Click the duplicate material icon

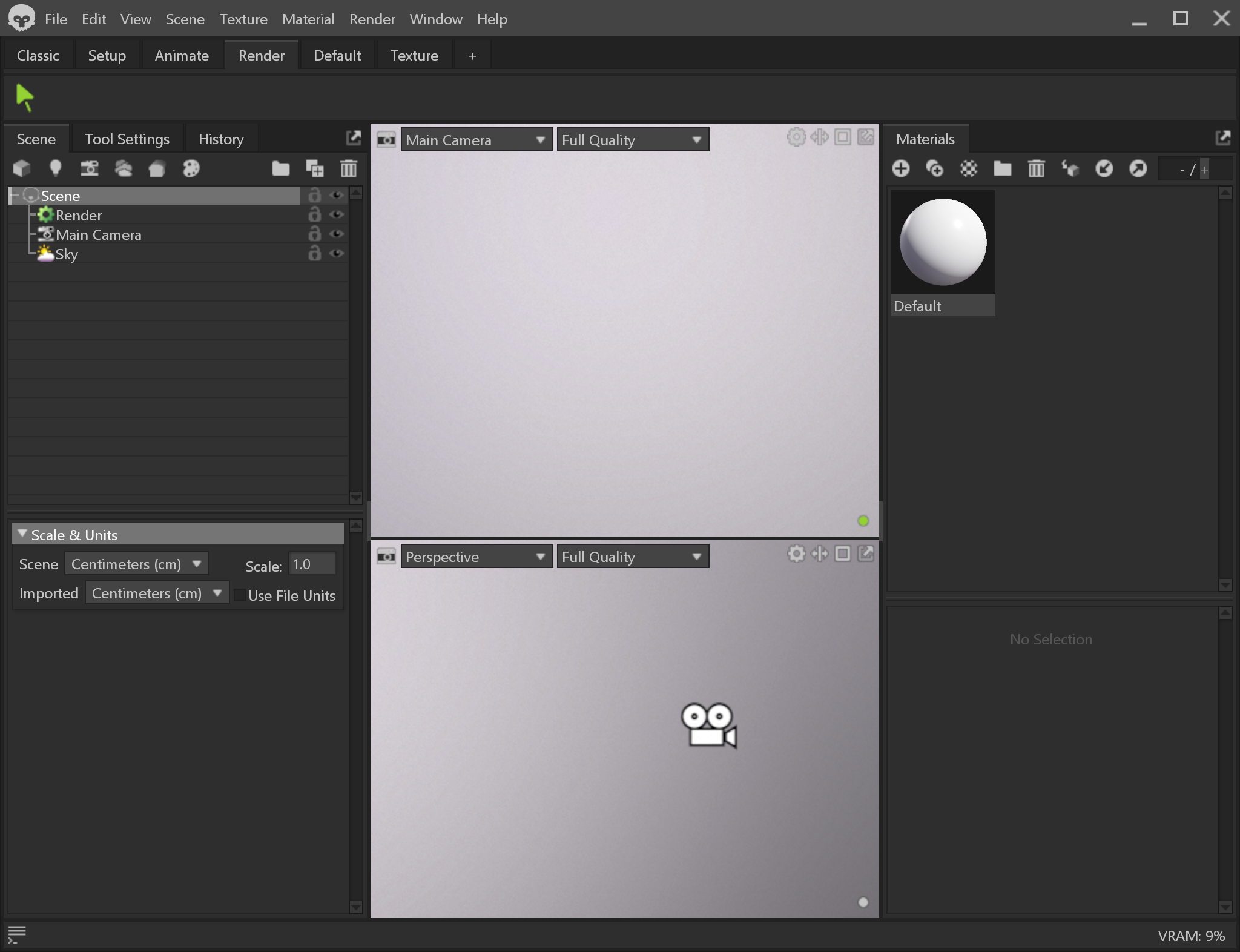click(935, 168)
